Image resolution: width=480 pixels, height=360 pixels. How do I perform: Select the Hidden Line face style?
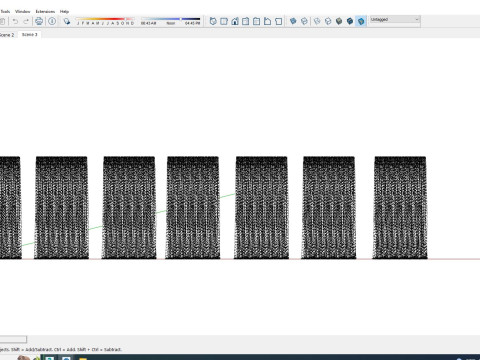click(328, 21)
